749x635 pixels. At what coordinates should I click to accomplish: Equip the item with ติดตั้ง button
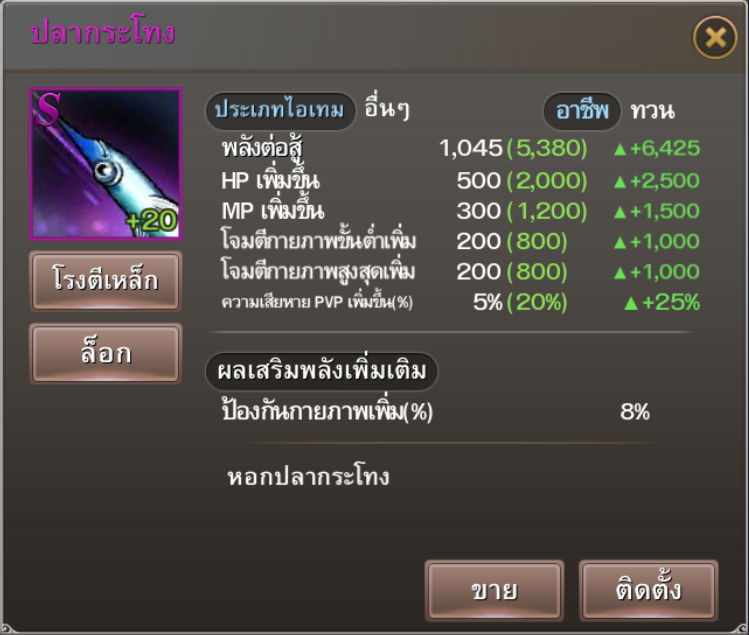(x=648, y=591)
